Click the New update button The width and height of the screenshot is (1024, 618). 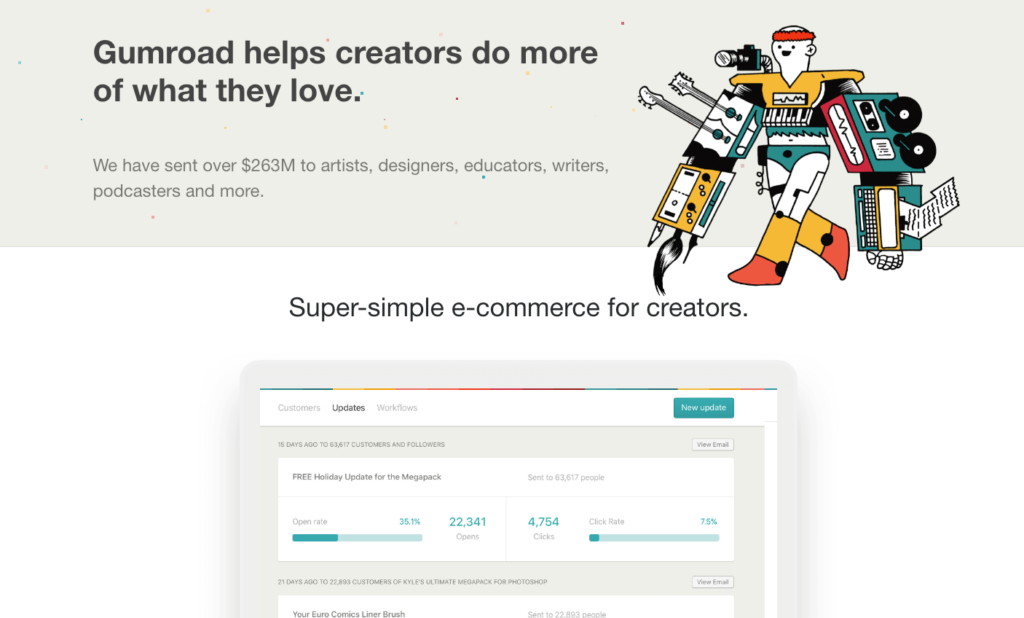[x=703, y=408]
